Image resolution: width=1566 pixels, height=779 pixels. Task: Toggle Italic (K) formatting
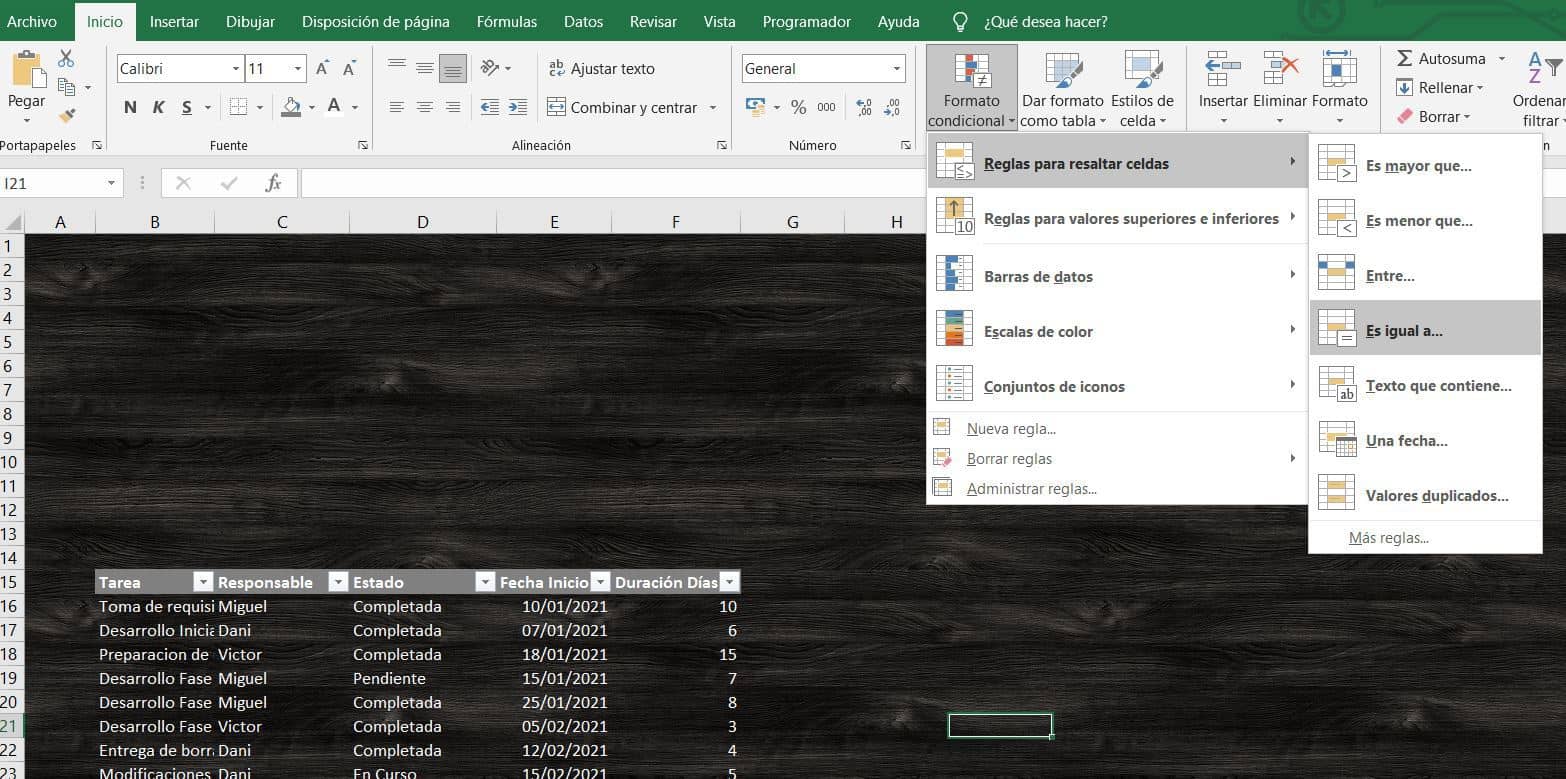click(x=158, y=107)
